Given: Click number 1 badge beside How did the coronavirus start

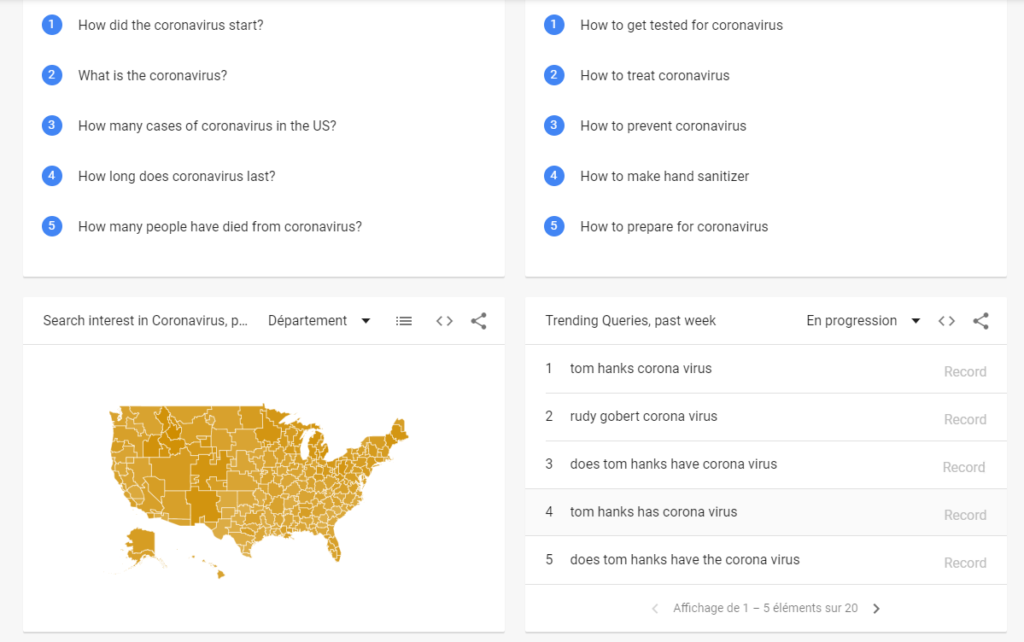Looking at the screenshot, I should pyautogui.click(x=52, y=25).
